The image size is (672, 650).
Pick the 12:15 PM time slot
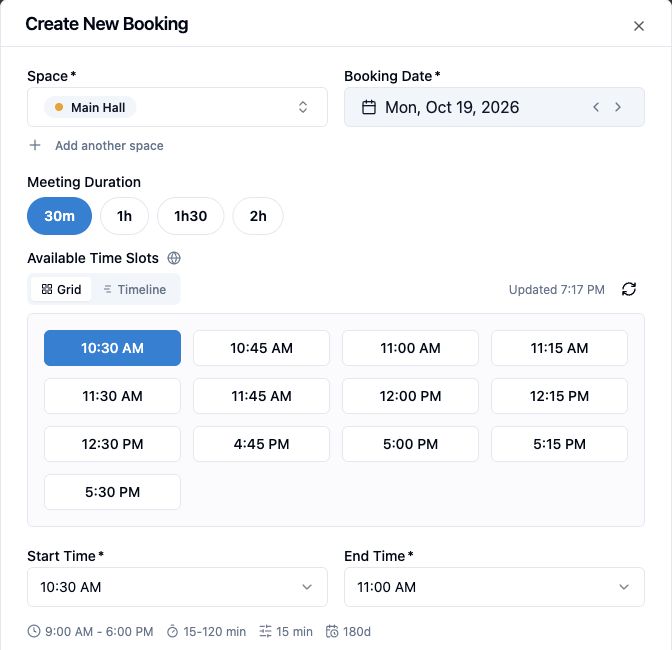pos(559,396)
